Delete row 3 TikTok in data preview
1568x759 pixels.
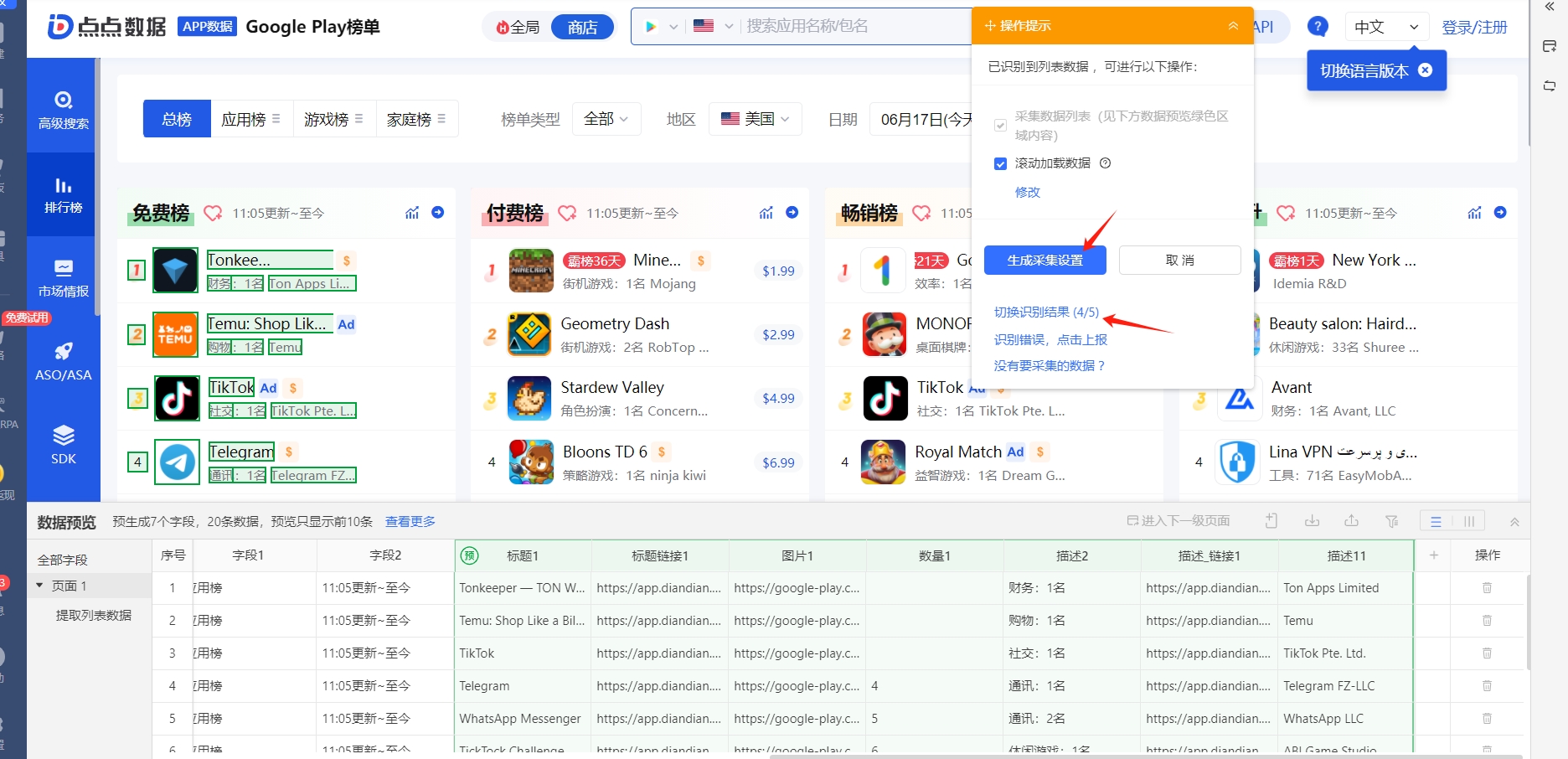1487,653
